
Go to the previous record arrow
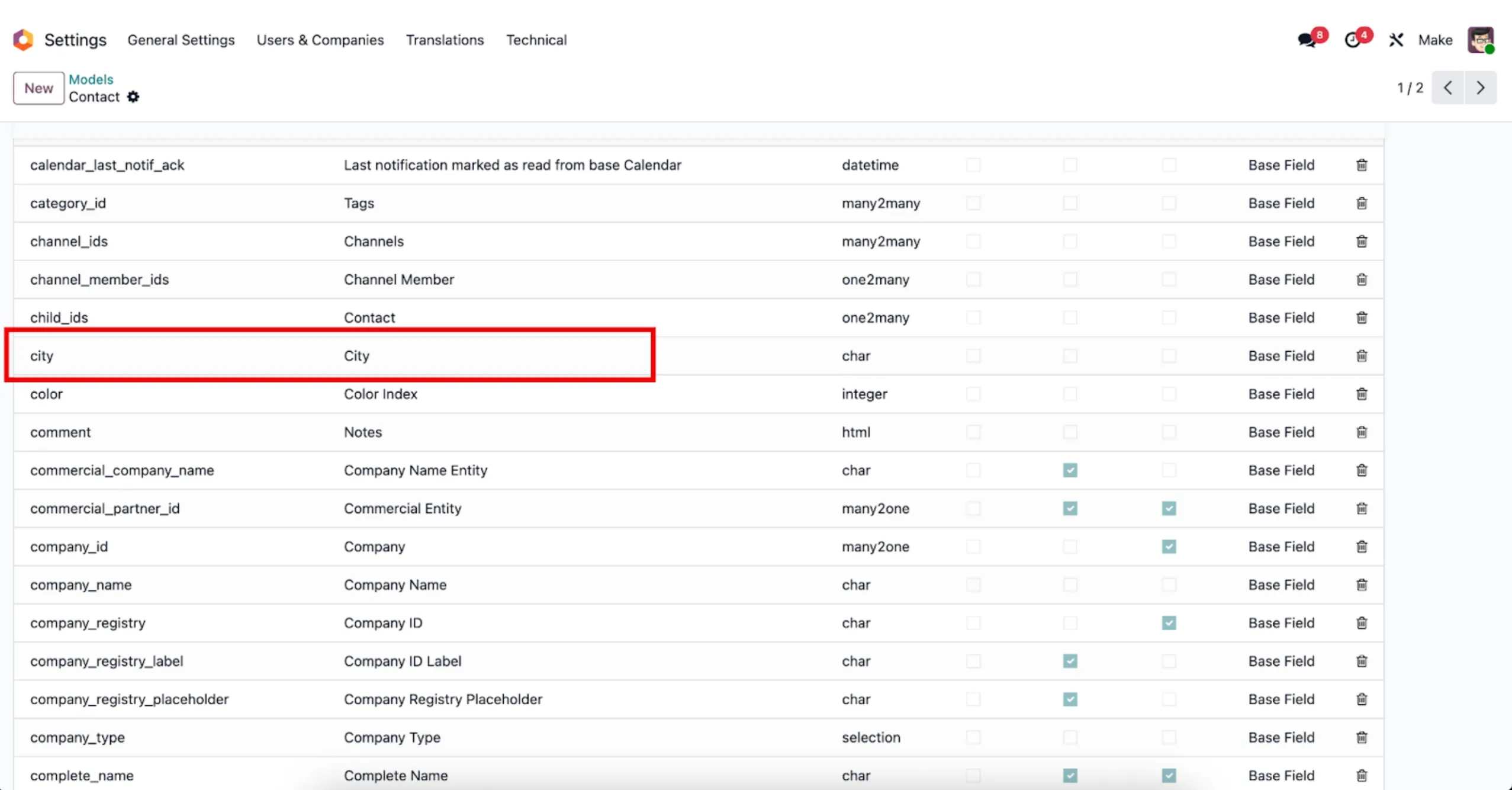click(x=1447, y=88)
